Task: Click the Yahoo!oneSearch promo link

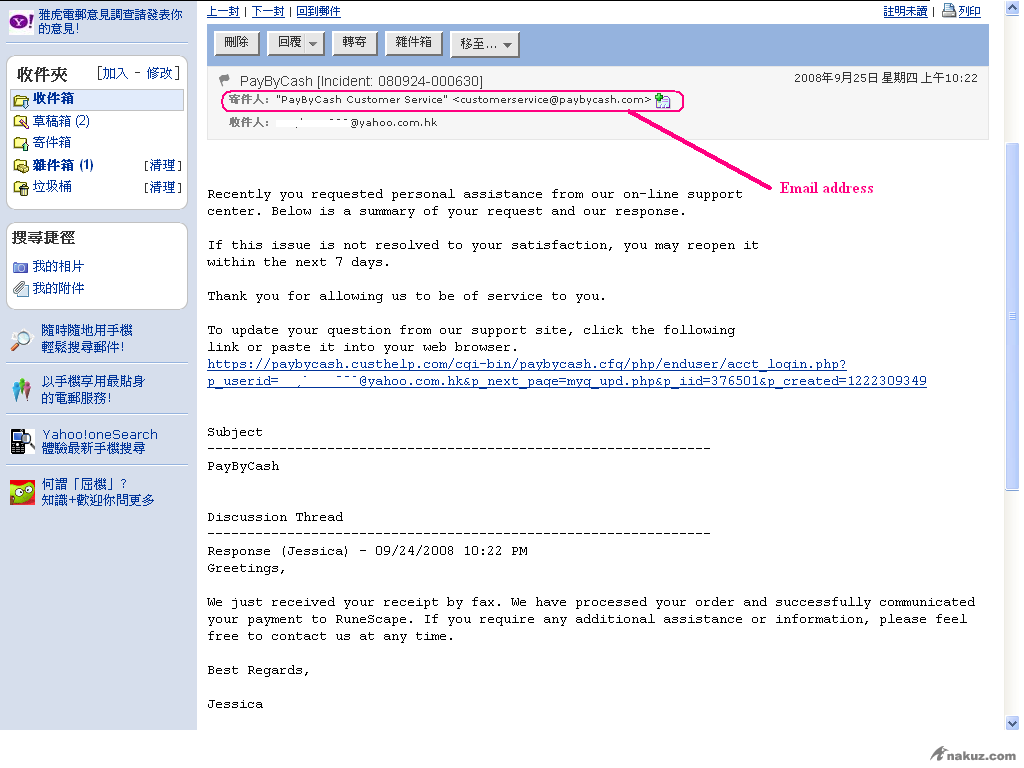Action: click(99, 441)
